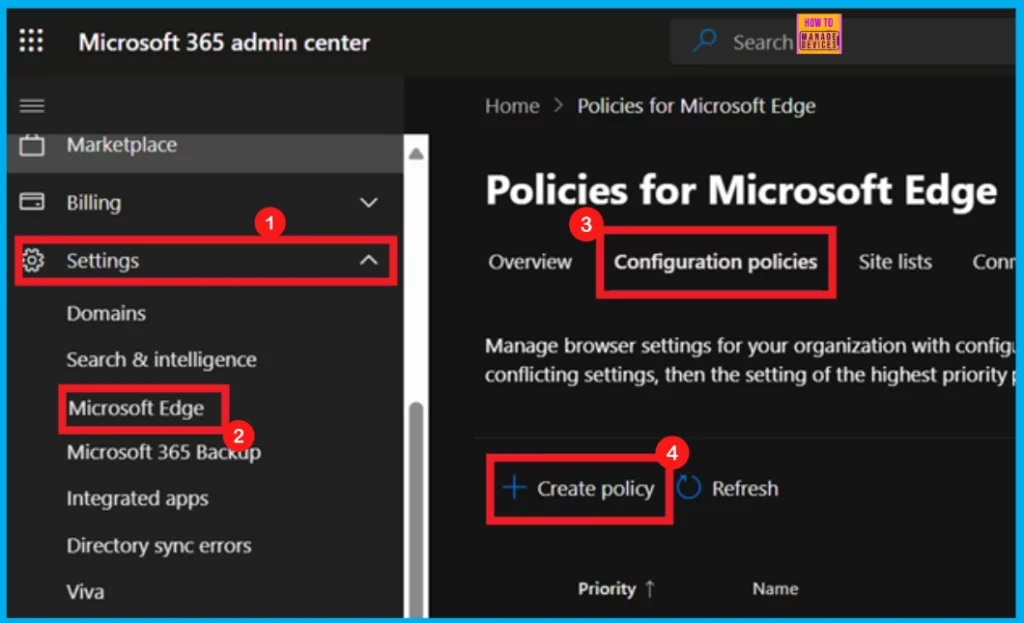This screenshot has height=623, width=1024.
Task: Select Domains under Settings
Action: 106,313
